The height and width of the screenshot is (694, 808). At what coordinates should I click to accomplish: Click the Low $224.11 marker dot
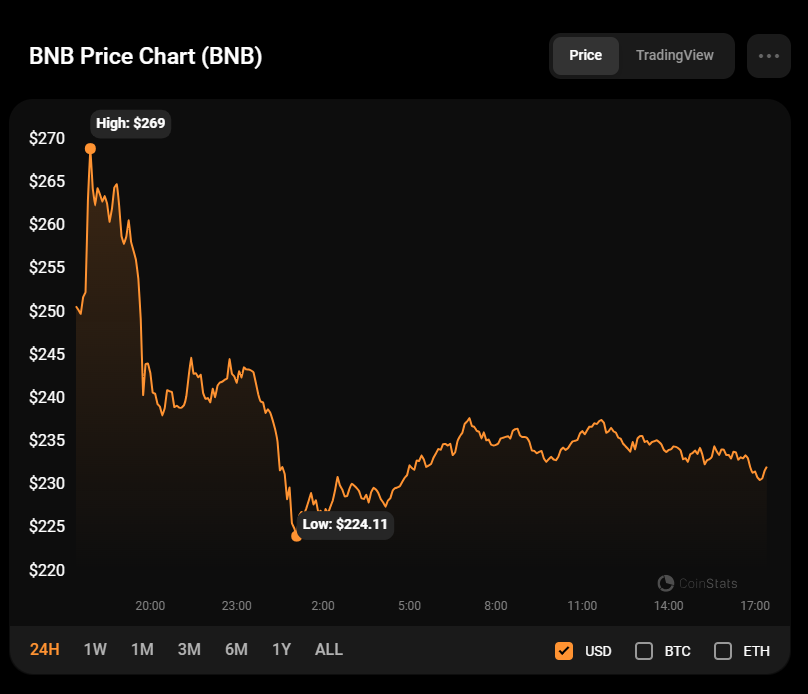click(x=296, y=536)
